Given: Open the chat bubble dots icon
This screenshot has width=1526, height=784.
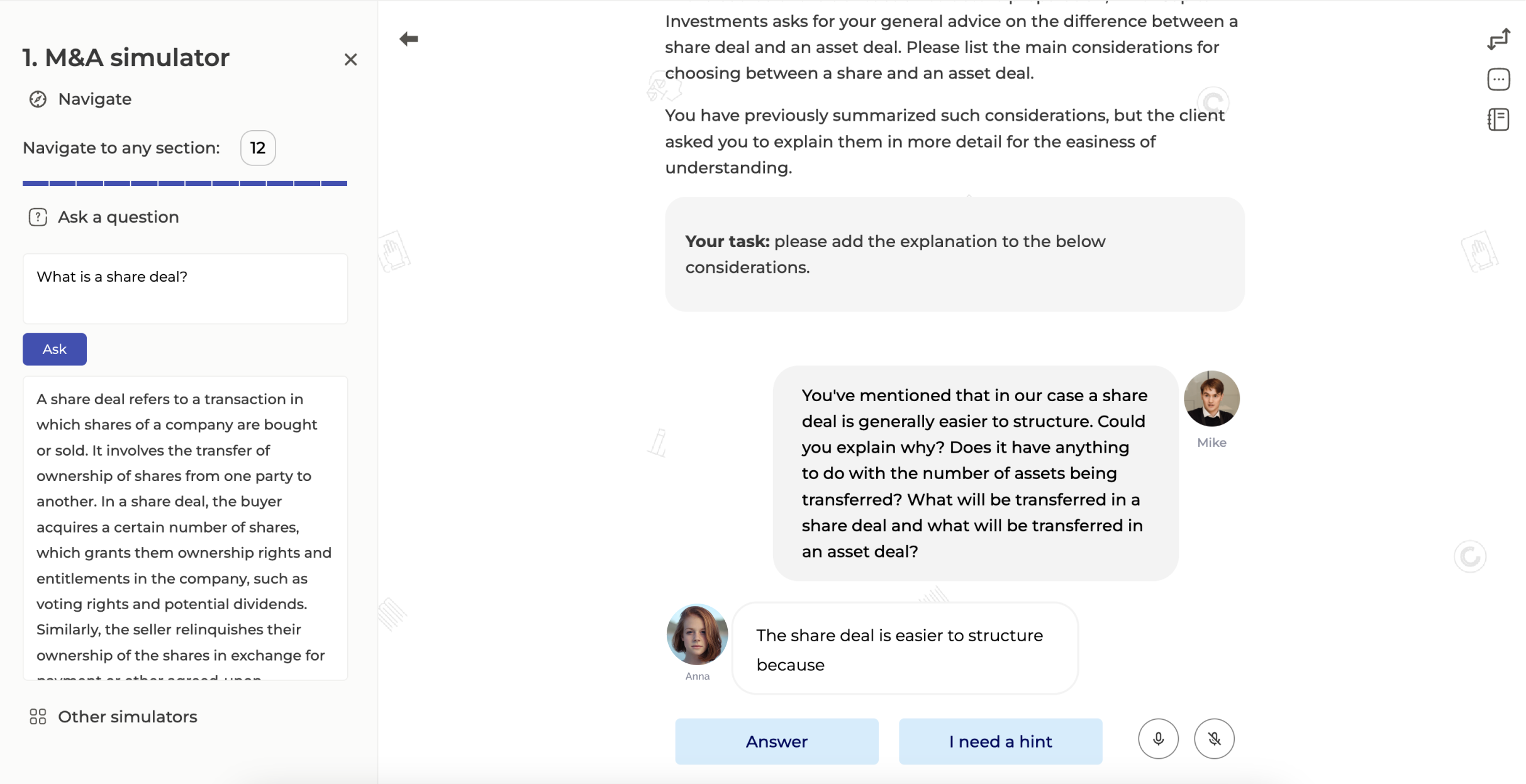Looking at the screenshot, I should click(x=1498, y=79).
